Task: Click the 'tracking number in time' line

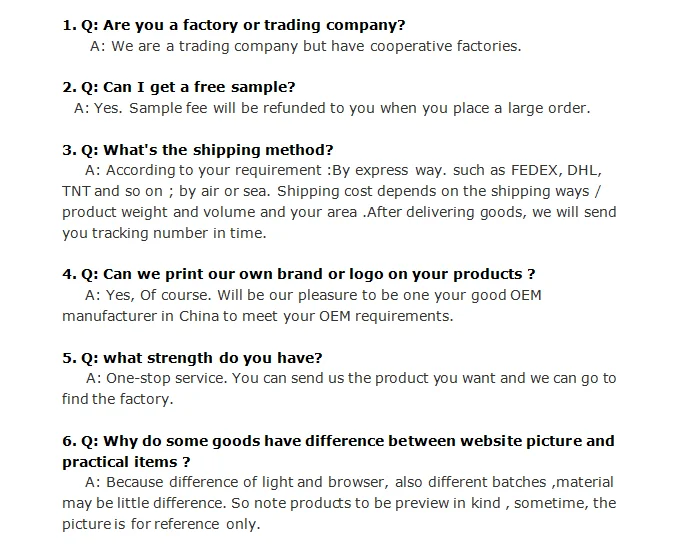Action: tap(164, 233)
